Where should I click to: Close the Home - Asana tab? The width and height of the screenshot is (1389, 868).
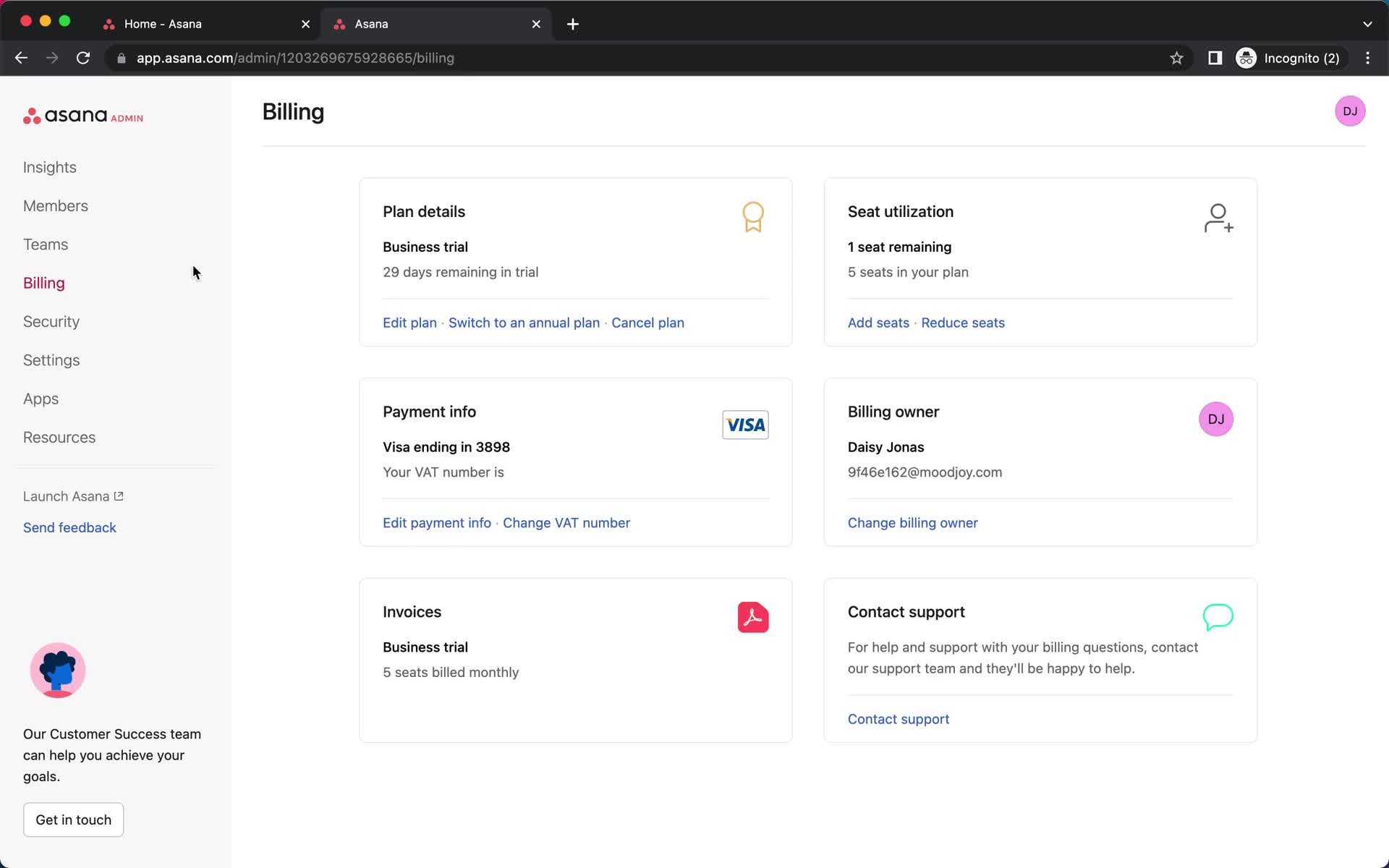coord(305,24)
